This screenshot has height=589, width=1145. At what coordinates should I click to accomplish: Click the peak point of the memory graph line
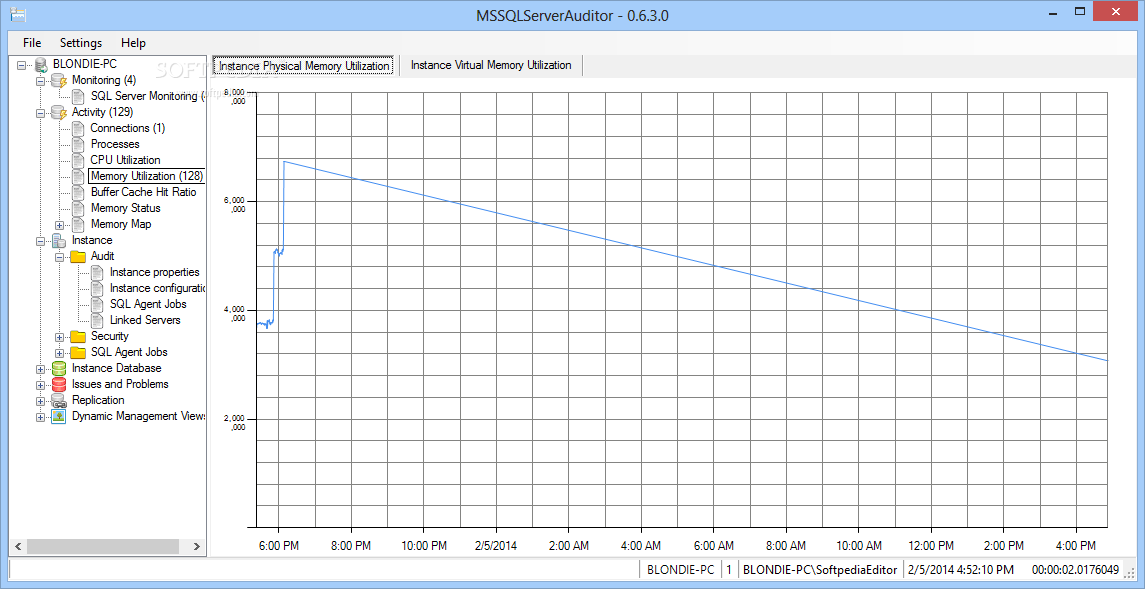[284, 161]
